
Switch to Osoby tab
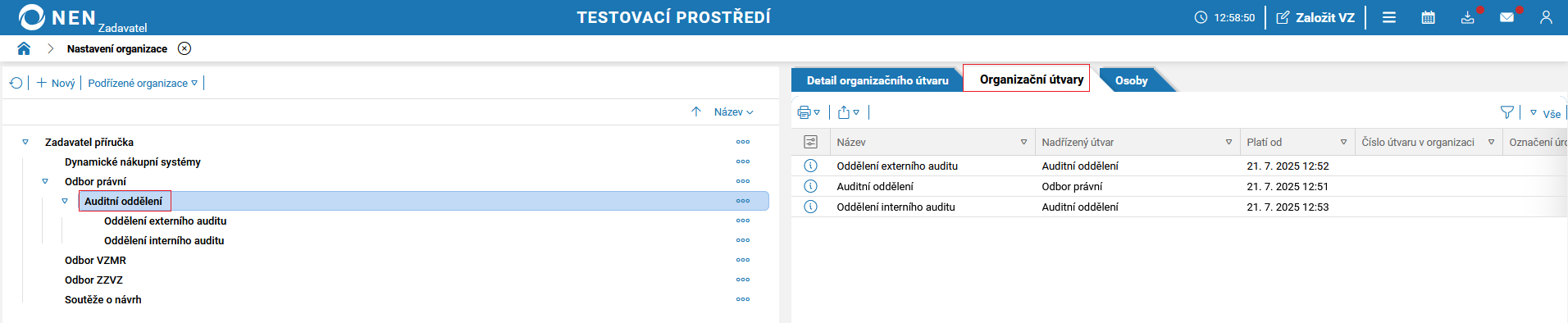(x=1132, y=80)
